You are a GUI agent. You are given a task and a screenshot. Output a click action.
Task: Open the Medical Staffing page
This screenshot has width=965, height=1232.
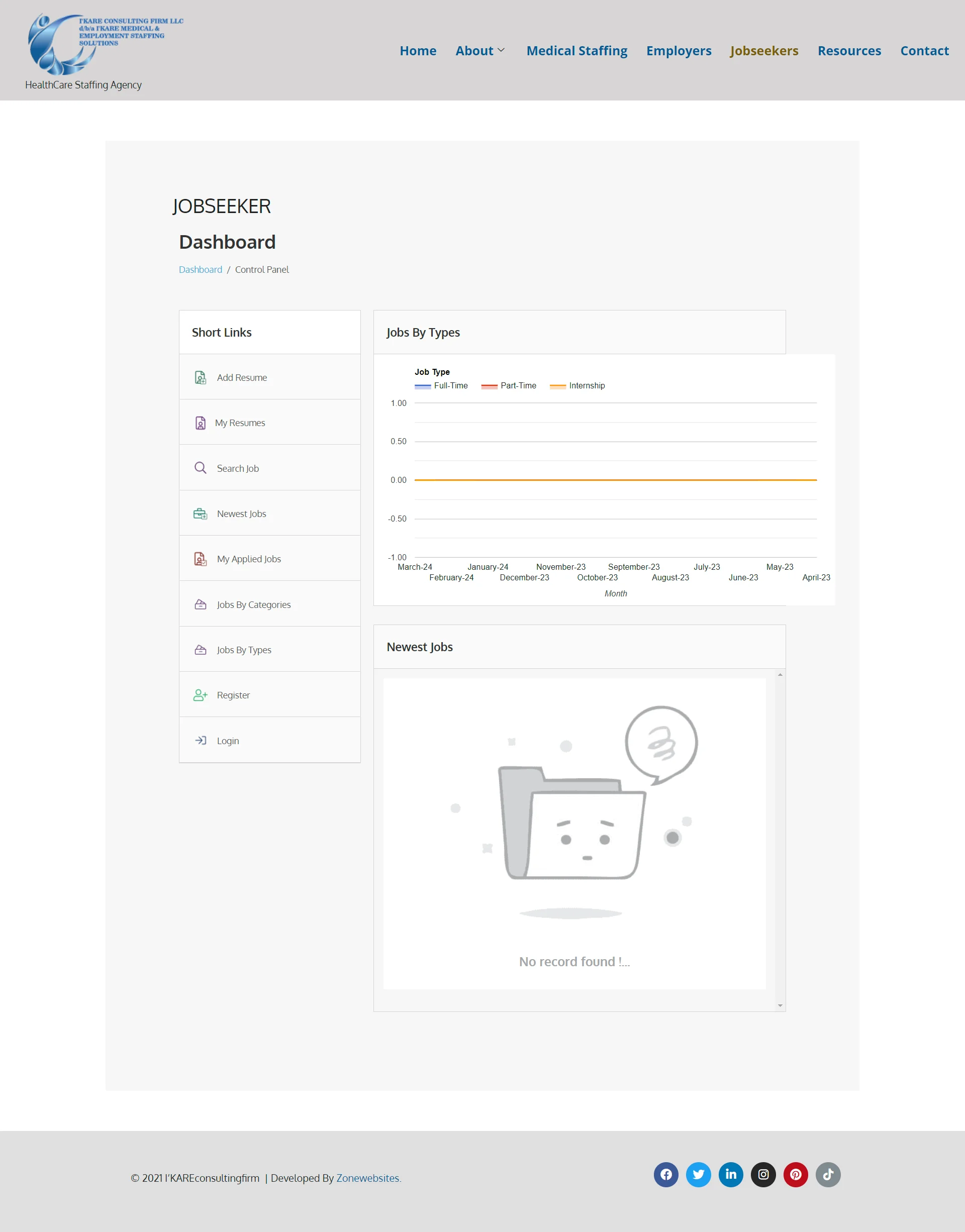pos(577,50)
